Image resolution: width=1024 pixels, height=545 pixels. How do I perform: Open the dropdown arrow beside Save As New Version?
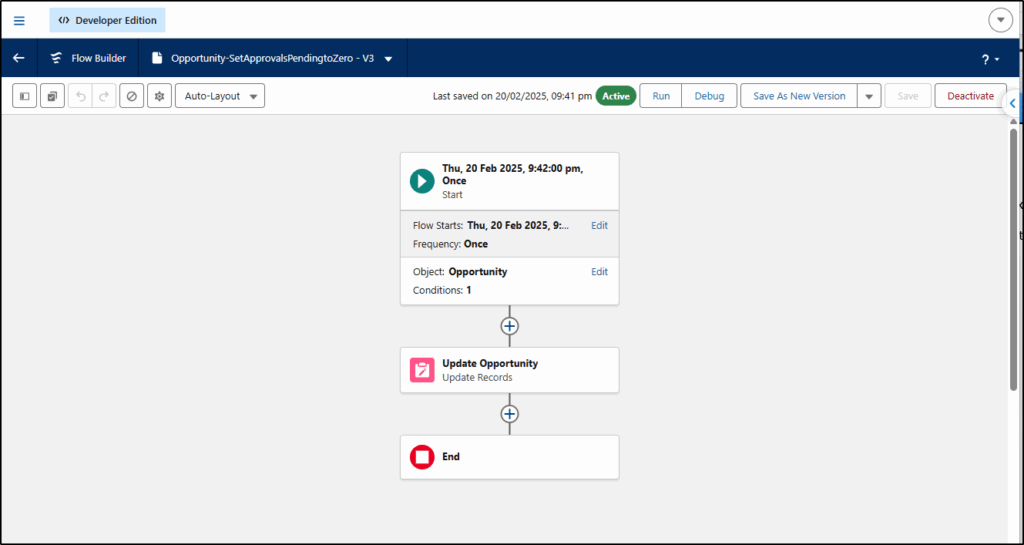pos(869,96)
